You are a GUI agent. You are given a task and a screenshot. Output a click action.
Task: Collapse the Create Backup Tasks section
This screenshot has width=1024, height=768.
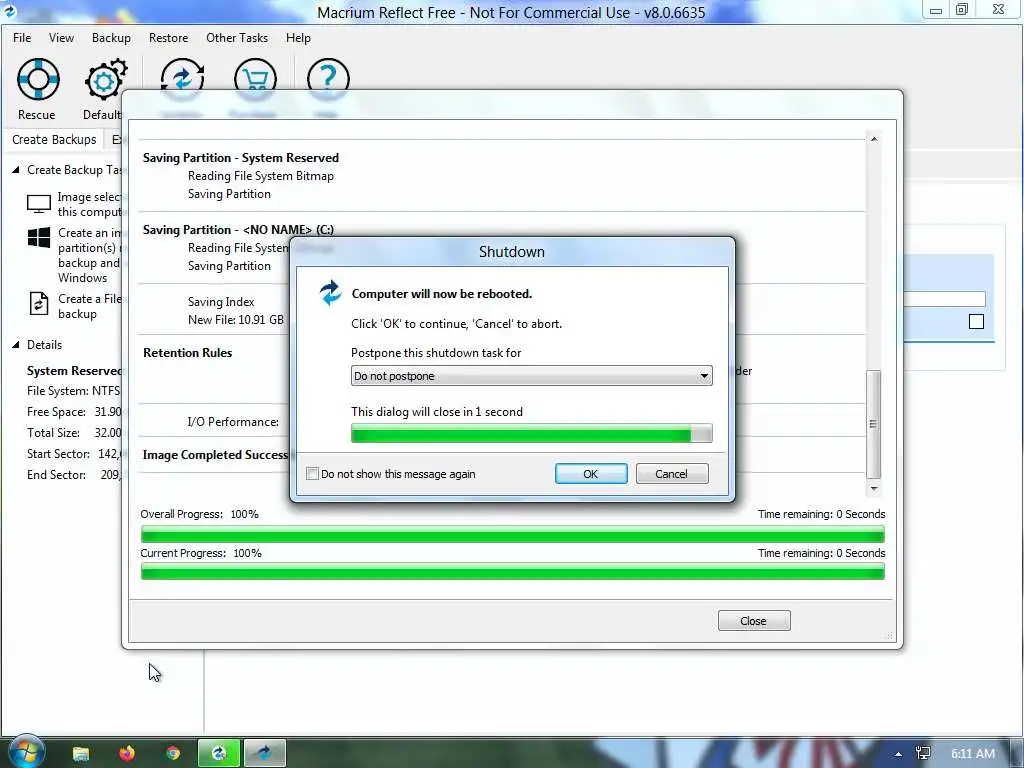point(16,170)
